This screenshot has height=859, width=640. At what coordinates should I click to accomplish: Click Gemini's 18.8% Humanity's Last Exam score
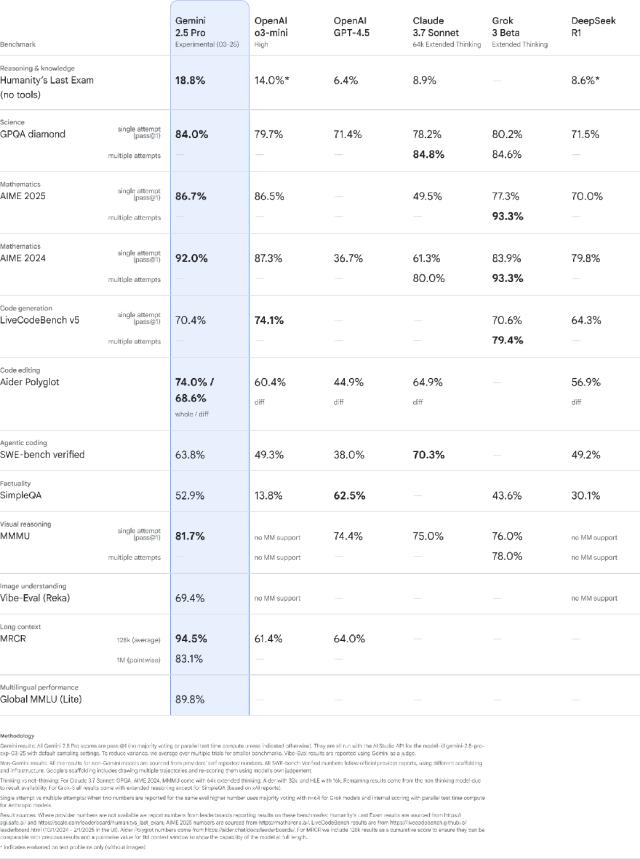tap(190, 81)
